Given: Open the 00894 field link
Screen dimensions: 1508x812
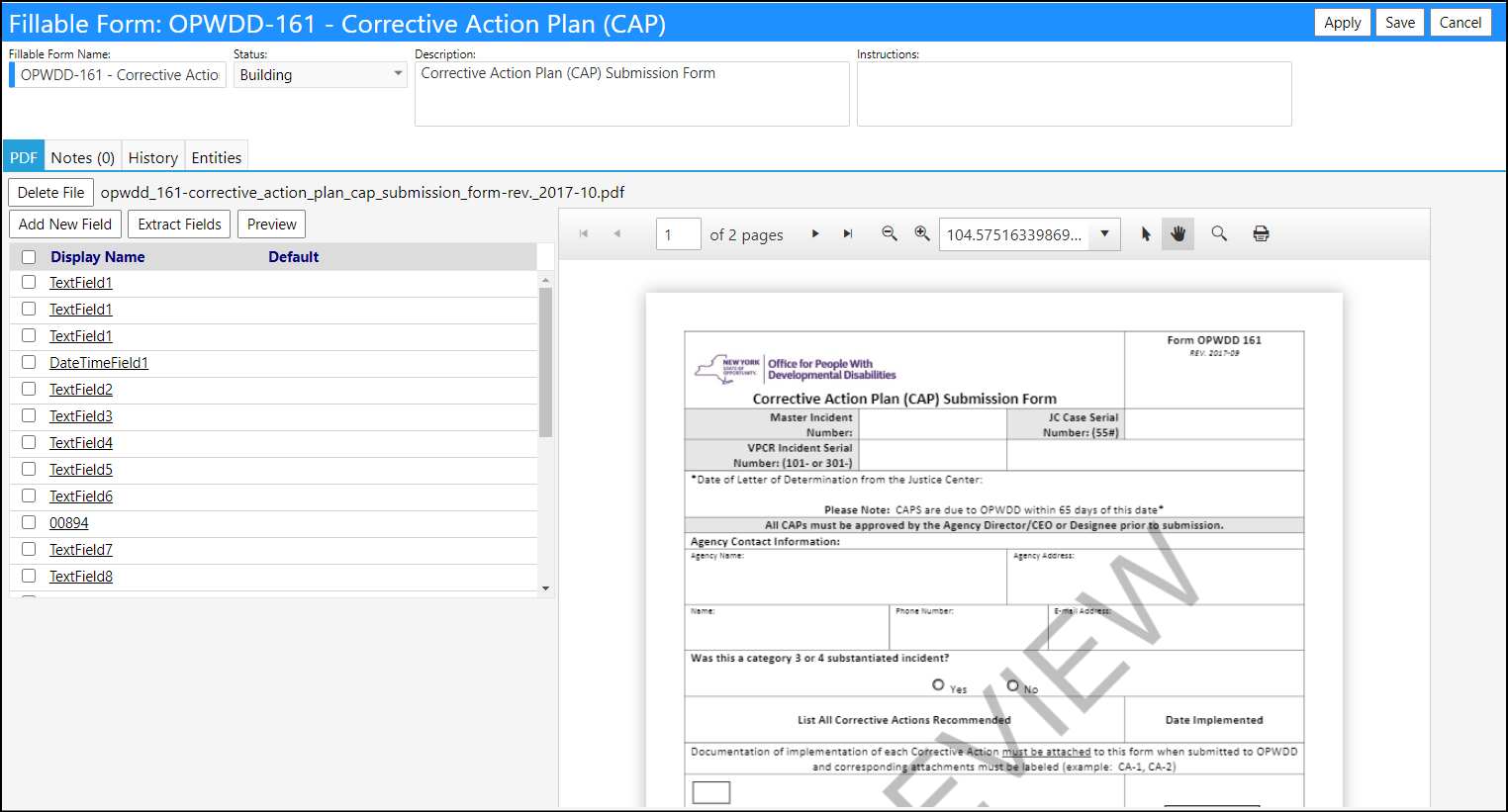Looking at the screenshot, I should tap(69, 523).
